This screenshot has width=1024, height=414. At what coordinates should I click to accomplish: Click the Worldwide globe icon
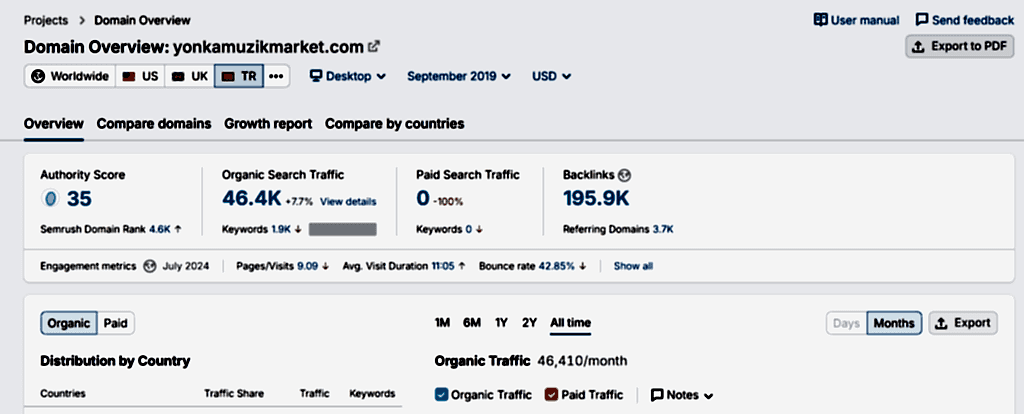click(x=39, y=76)
